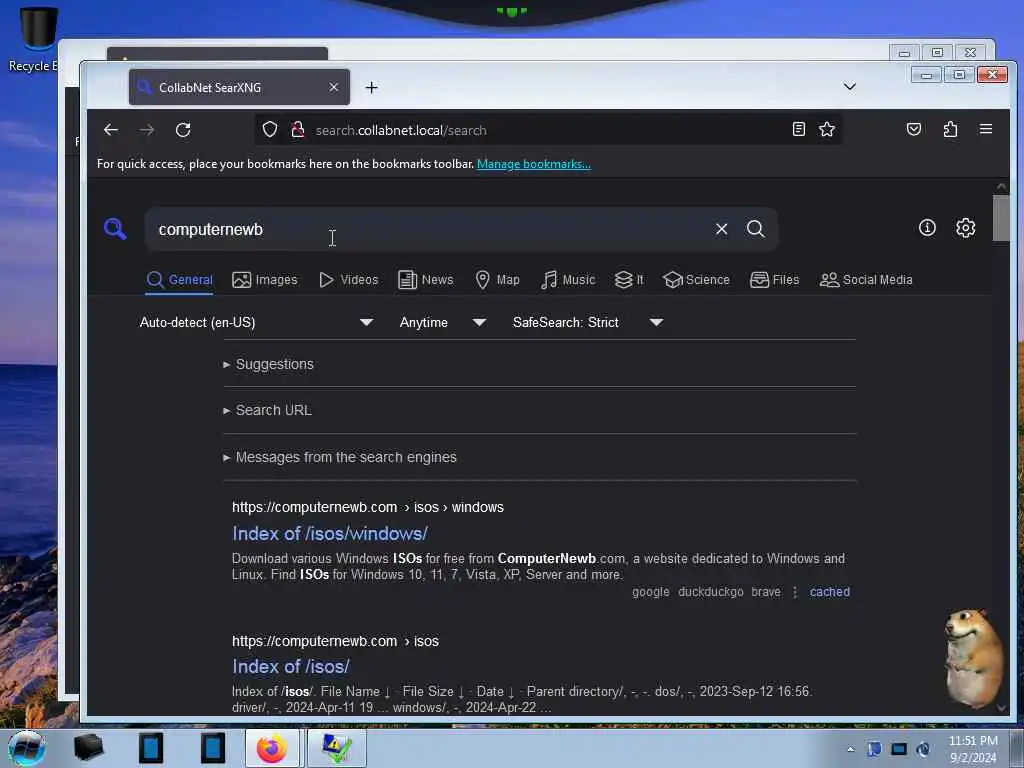
Task: Switch to the Map category tab
Action: tap(498, 280)
